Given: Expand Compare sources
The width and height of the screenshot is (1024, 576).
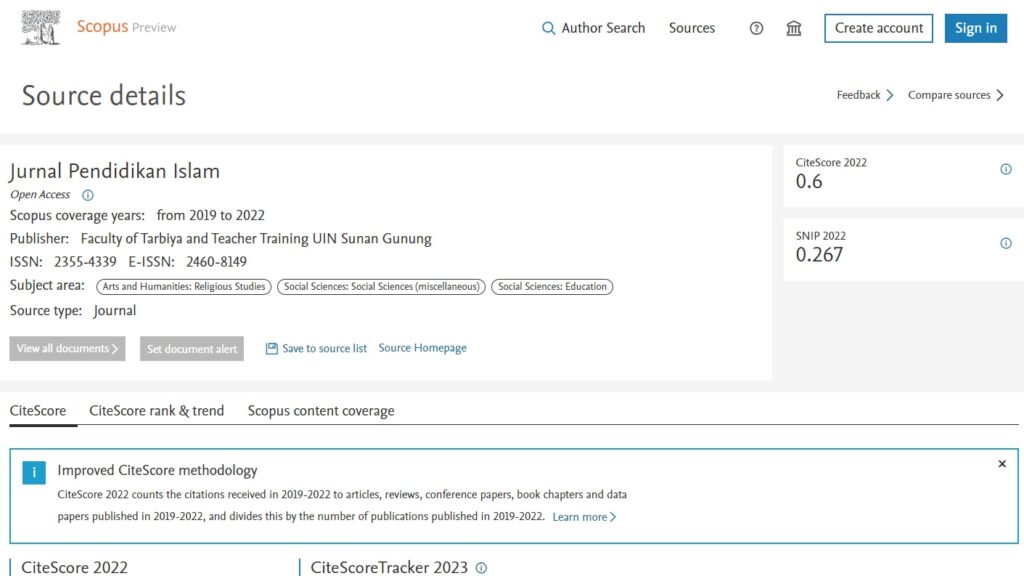Looking at the screenshot, I should (955, 95).
